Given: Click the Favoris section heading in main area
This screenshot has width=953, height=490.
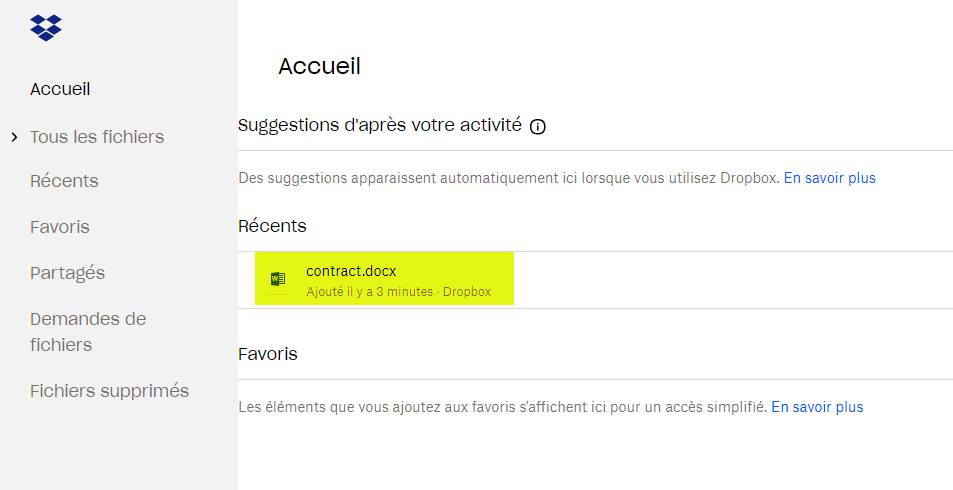Looking at the screenshot, I should pos(268,354).
